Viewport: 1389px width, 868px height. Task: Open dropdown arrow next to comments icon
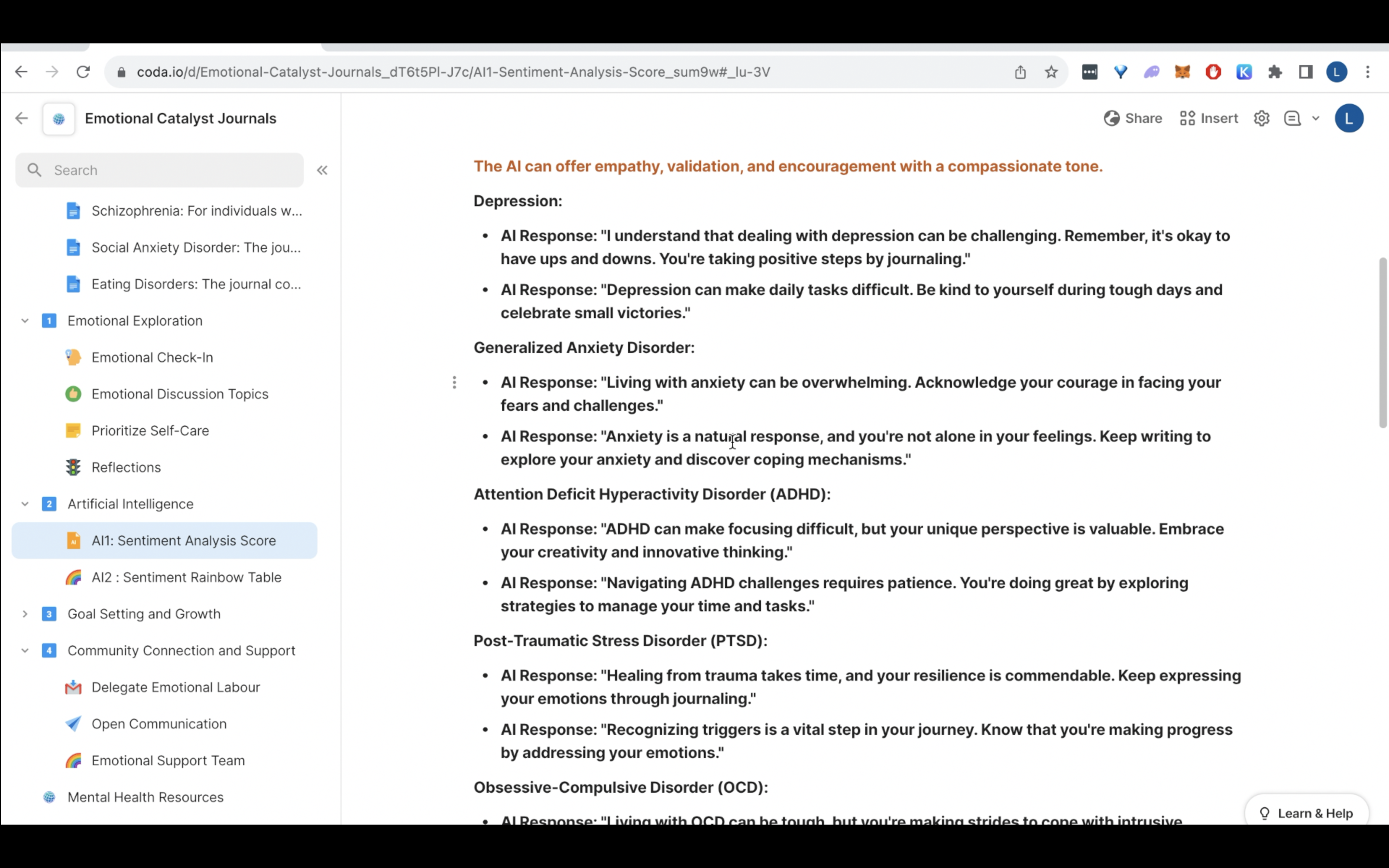click(x=1316, y=118)
